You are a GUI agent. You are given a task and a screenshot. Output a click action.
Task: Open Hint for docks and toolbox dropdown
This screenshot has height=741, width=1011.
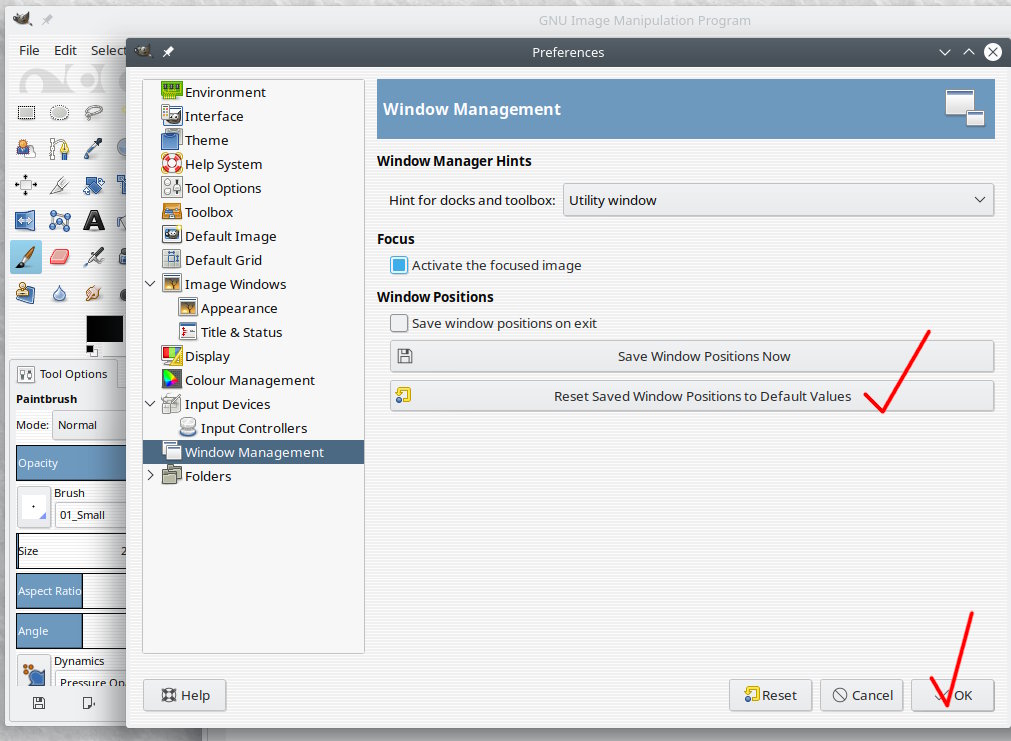pos(778,201)
